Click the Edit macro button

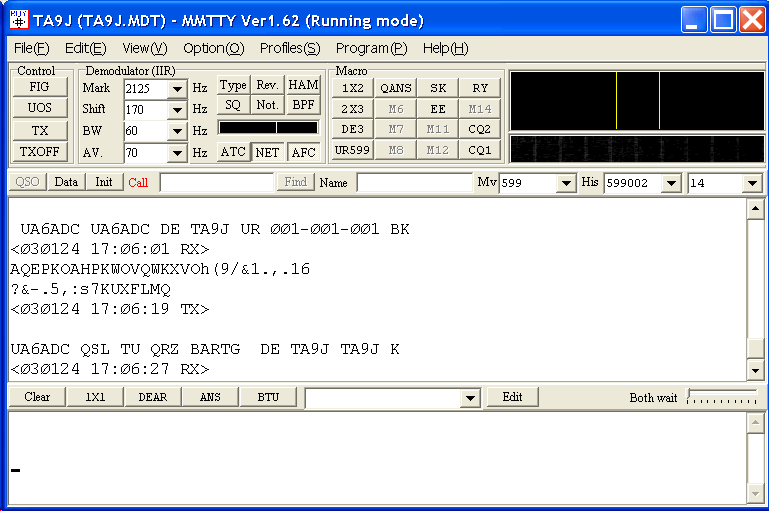click(512, 397)
